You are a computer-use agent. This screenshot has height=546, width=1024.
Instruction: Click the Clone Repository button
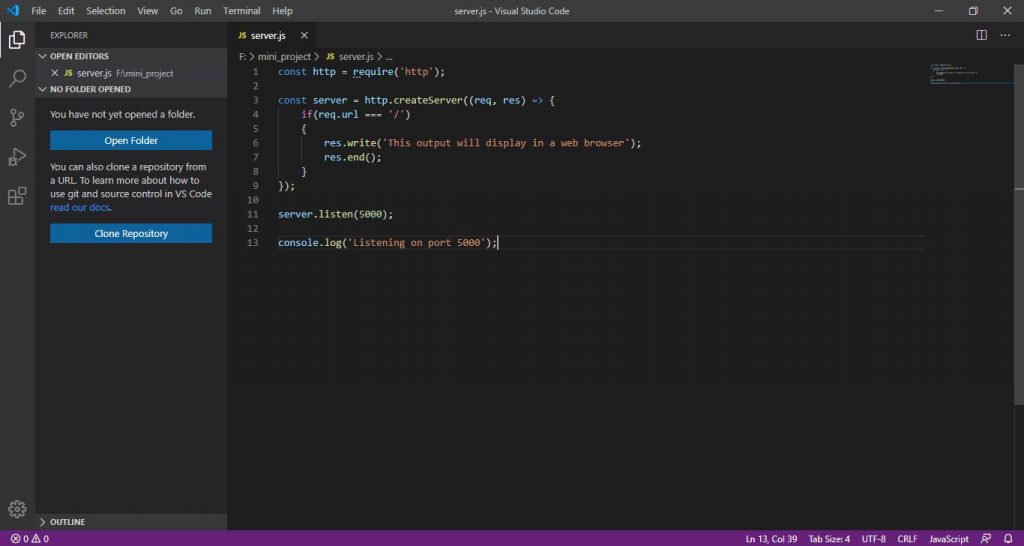point(131,233)
